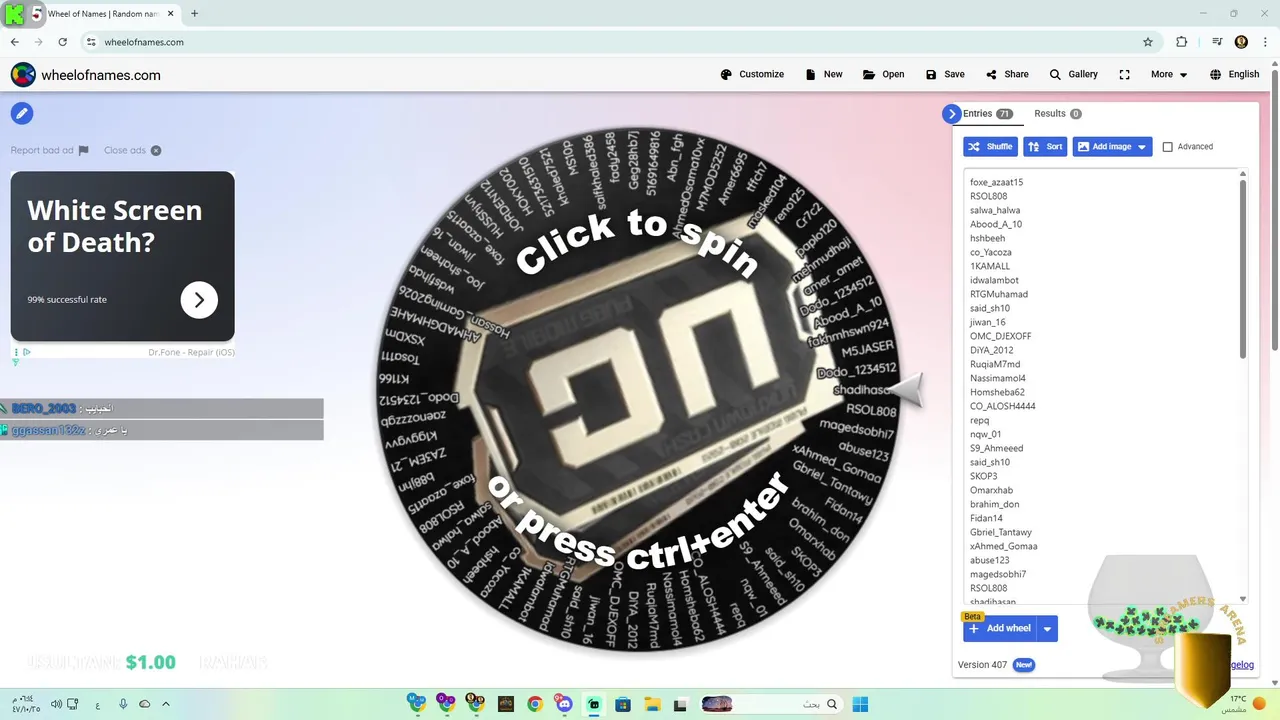Spin the wheel by clicking its center

(x=637, y=390)
